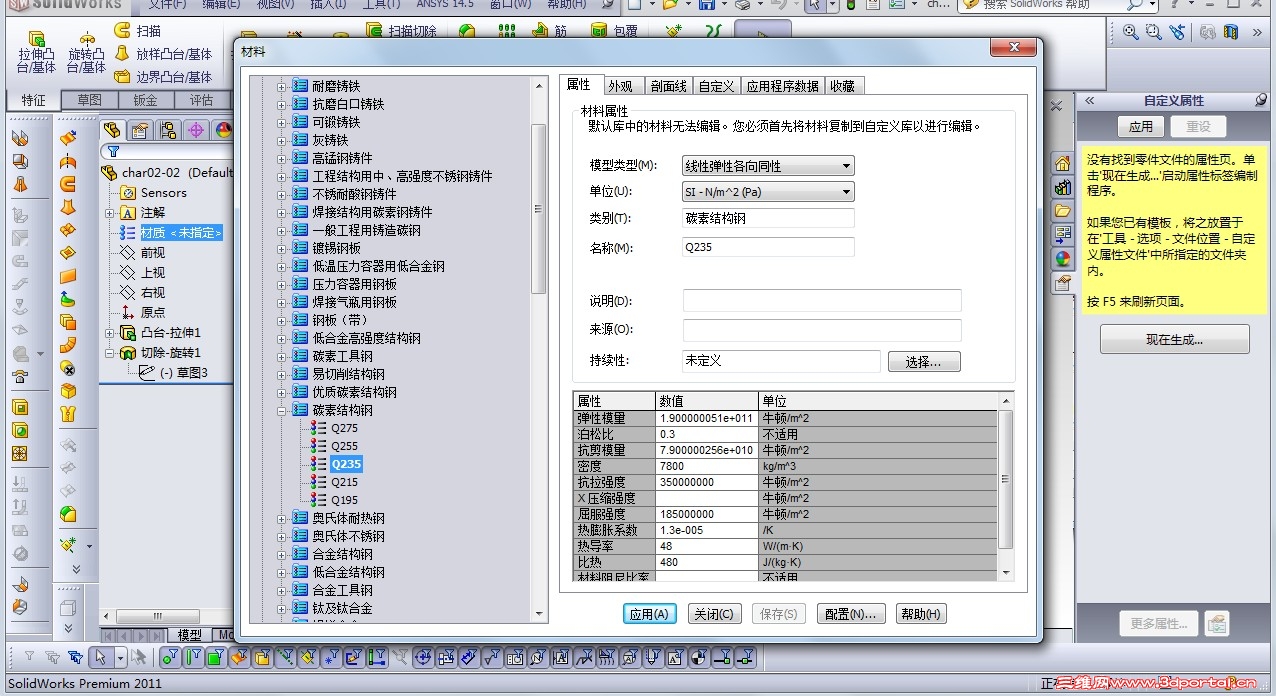Switch to the 外观 tab in the Material dialog
This screenshot has height=696, width=1276.
tap(626, 85)
